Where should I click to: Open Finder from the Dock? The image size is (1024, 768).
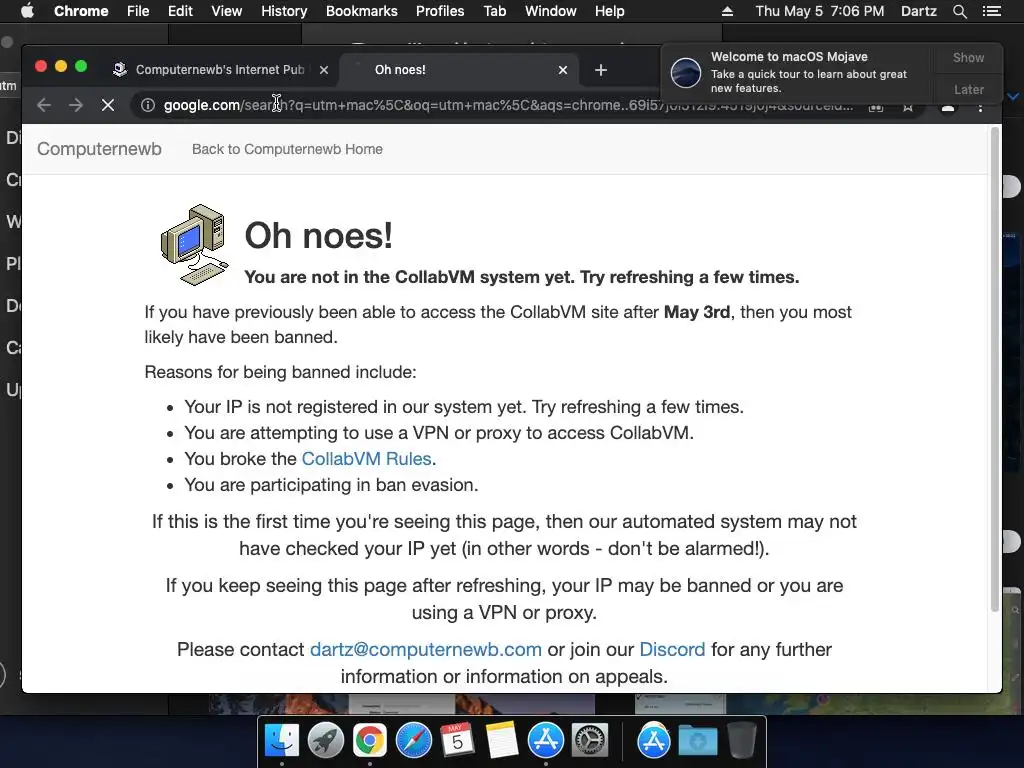click(281, 741)
